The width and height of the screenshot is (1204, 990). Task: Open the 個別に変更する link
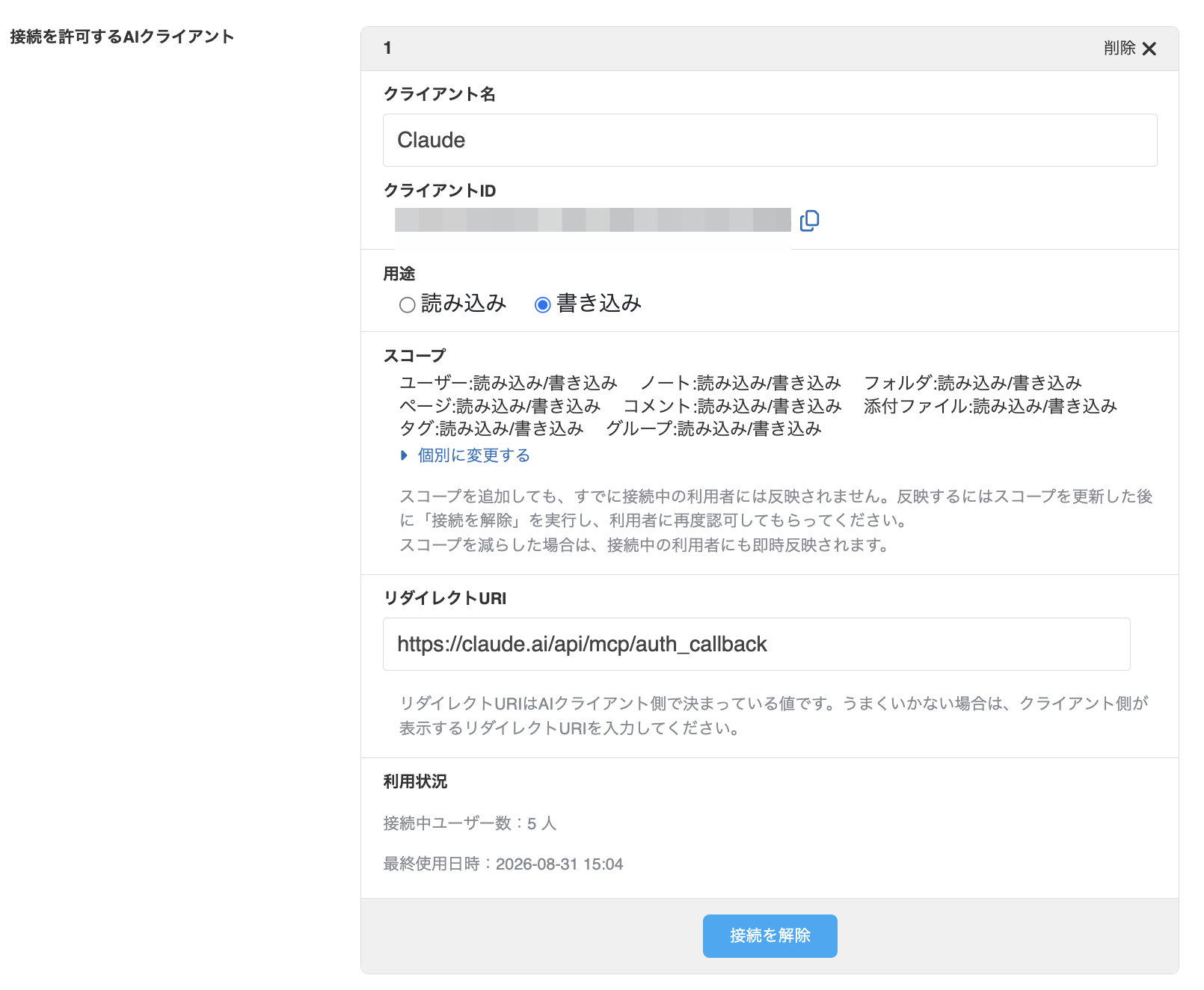(x=473, y=455)
